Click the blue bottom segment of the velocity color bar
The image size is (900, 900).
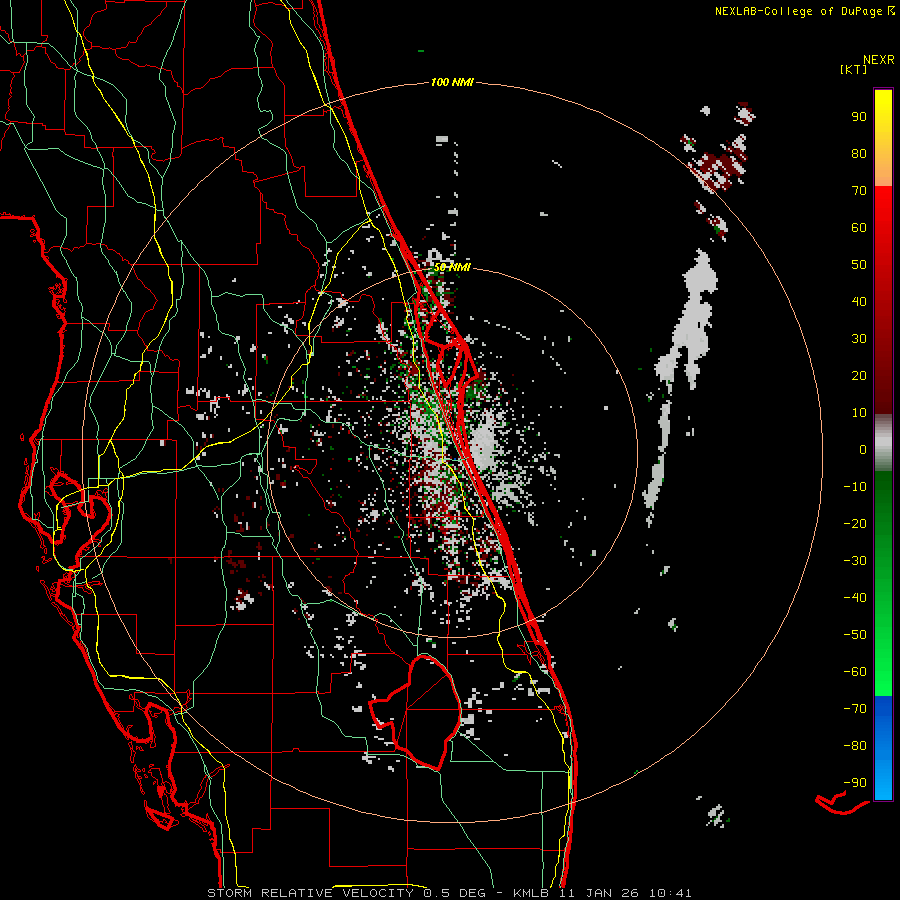[x=883, y=748]
